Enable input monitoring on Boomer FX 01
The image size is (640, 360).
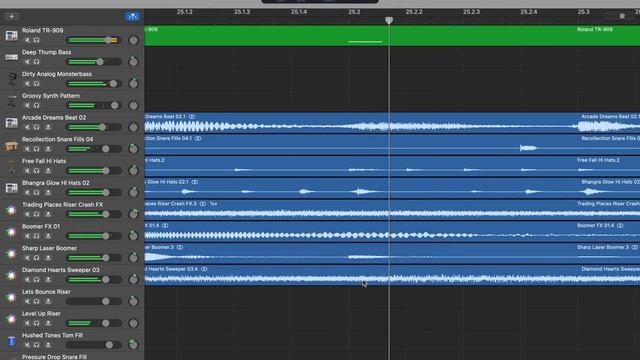(48, 236)
